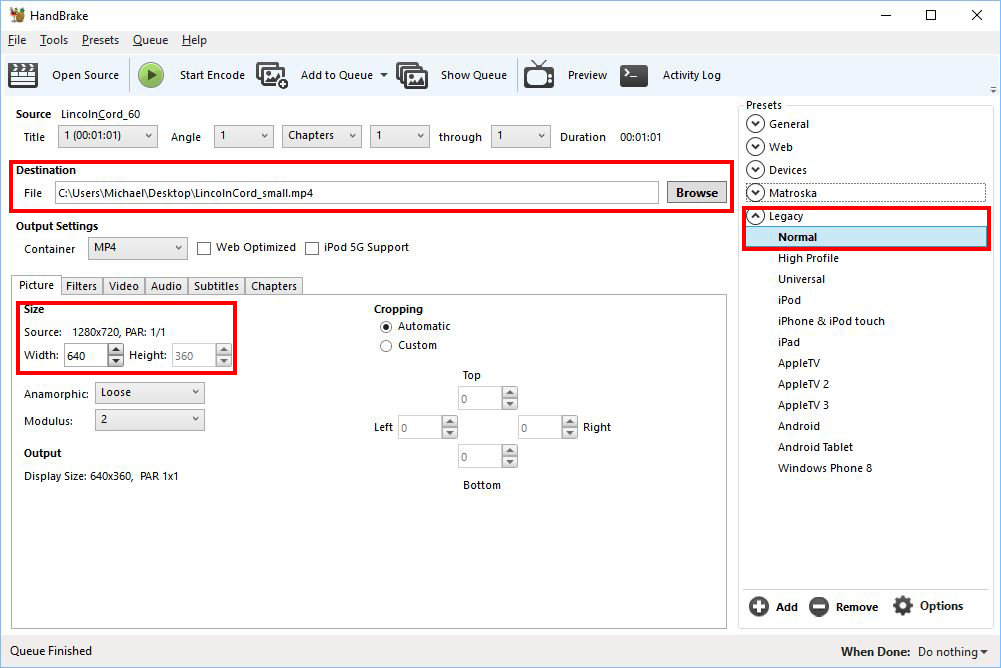
Task: Switch to the Filters tab
Action: (82, 286)
